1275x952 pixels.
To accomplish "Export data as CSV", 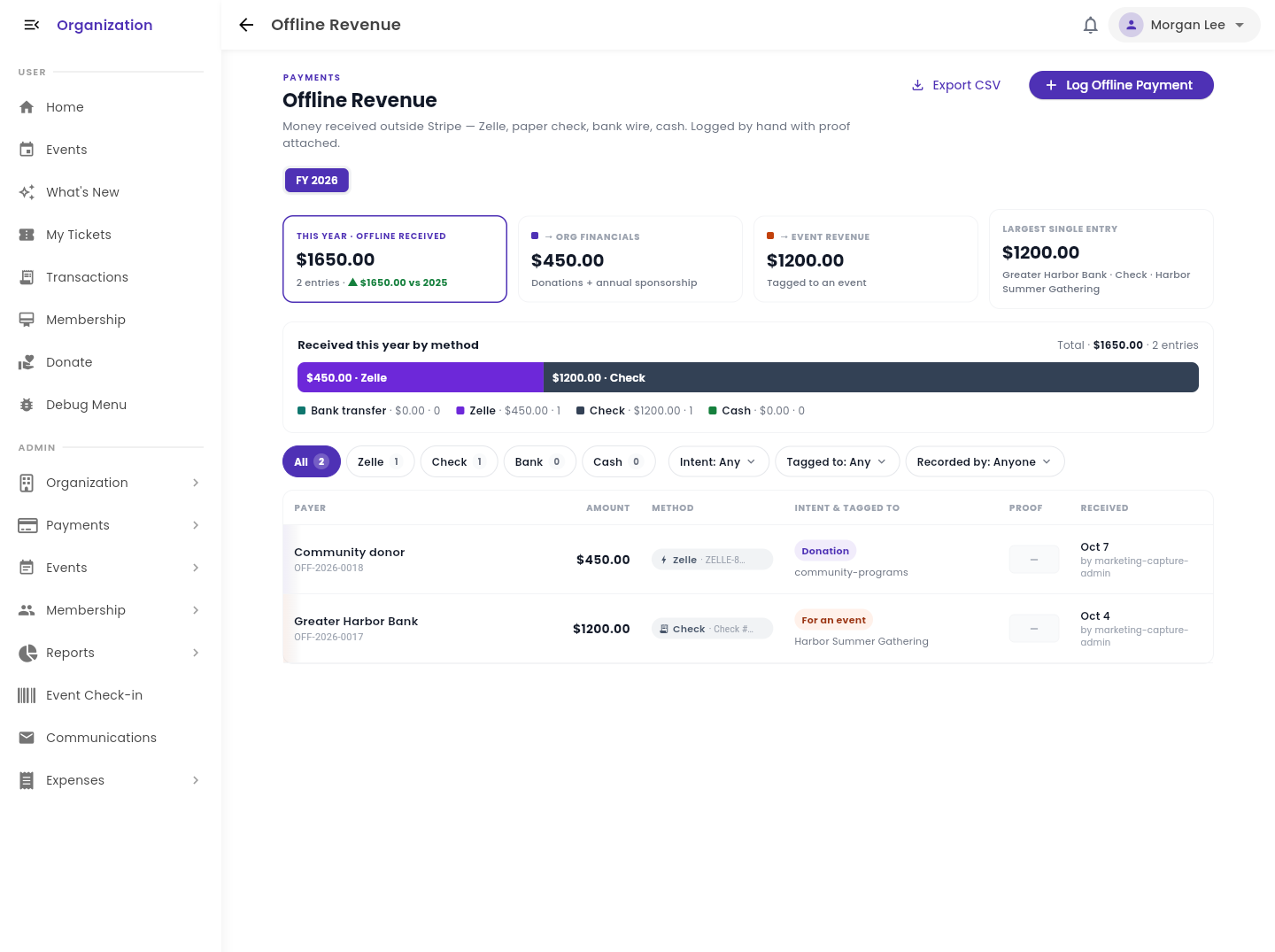I will click(x=956, y=85).
